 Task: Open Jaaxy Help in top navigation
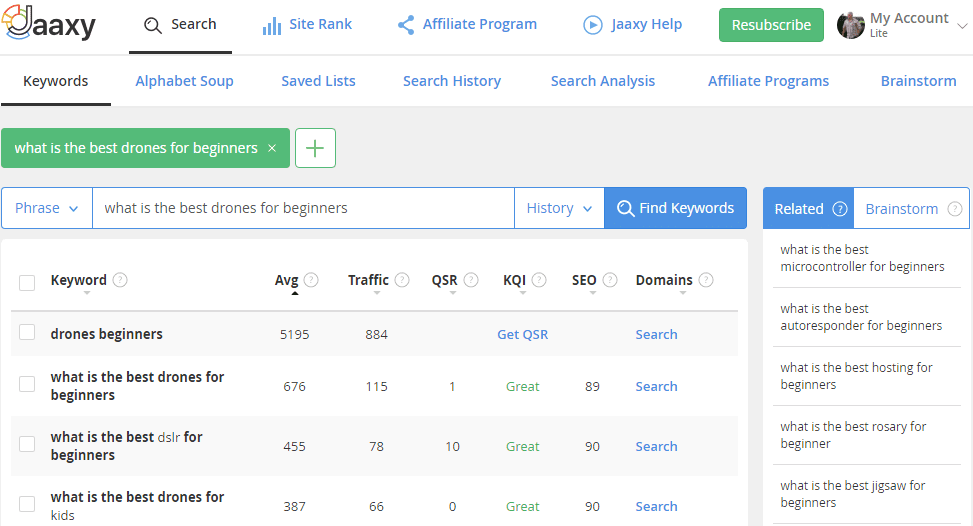(x=632, y=25)
